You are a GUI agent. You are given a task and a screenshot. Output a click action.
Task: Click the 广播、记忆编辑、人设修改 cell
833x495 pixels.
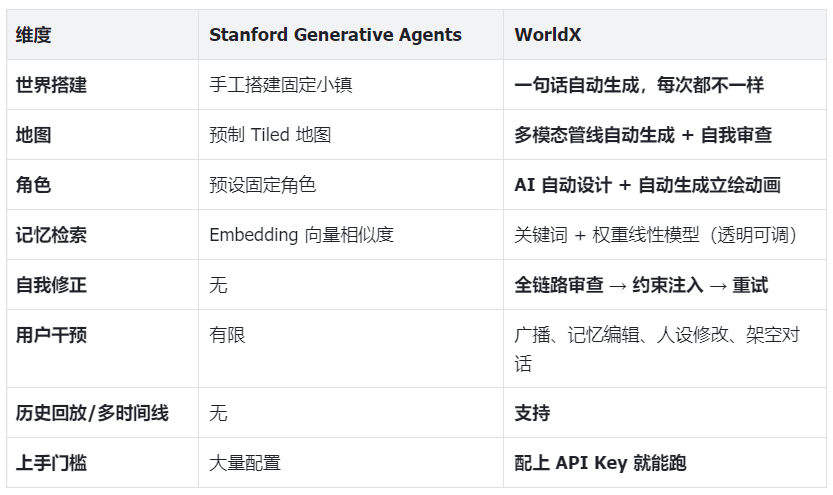(x=665, y=349)
